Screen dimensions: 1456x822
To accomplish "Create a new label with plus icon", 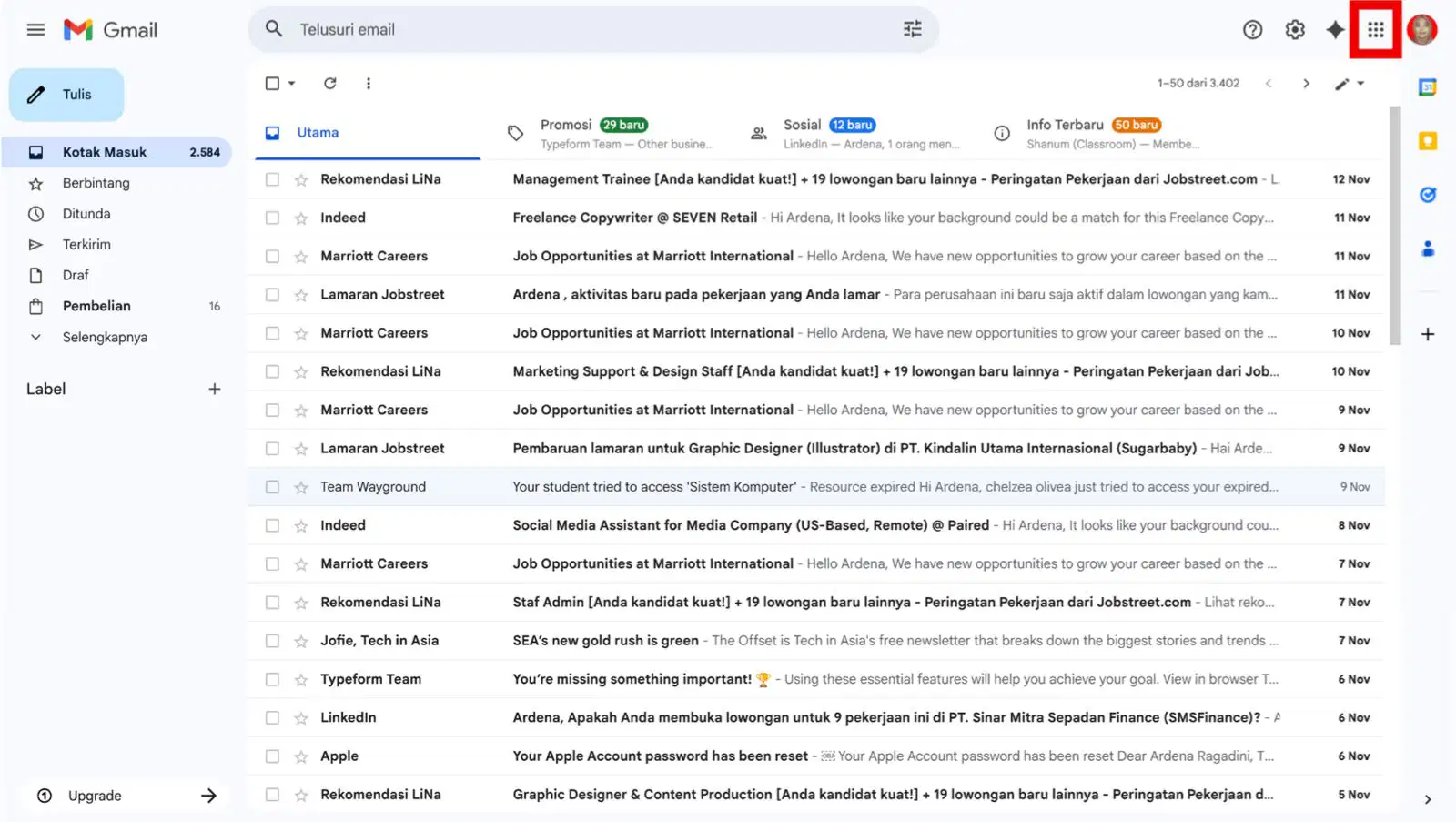I will point(215,390).
